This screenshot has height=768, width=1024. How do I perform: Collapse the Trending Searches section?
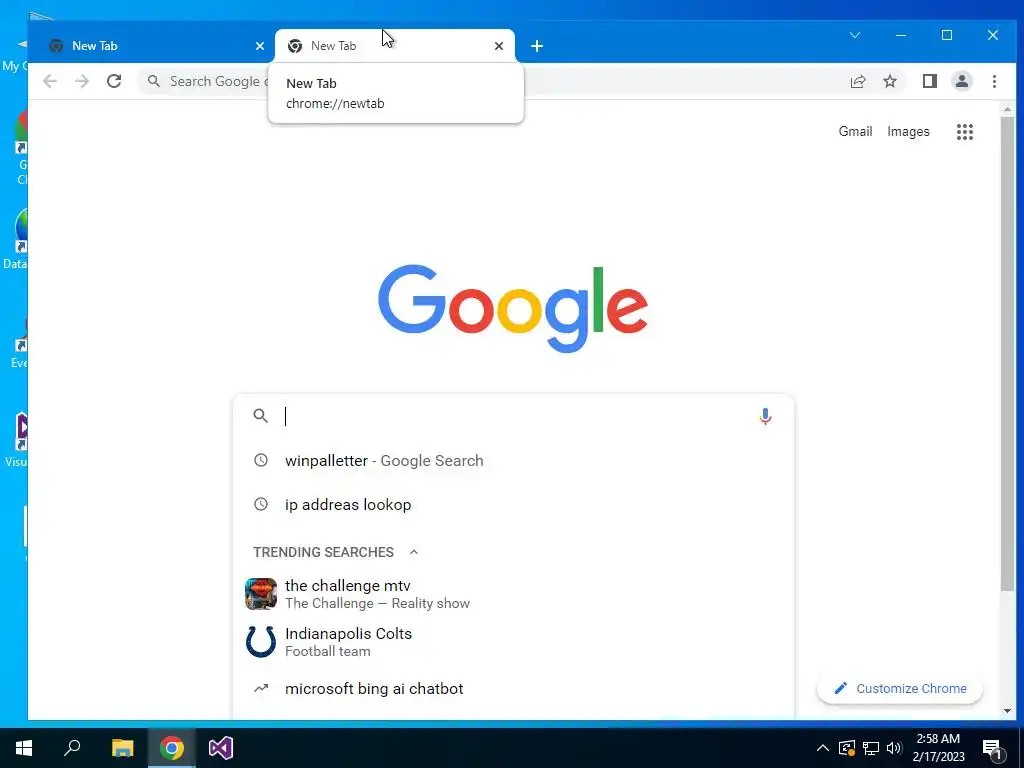[x=413, y=552]
